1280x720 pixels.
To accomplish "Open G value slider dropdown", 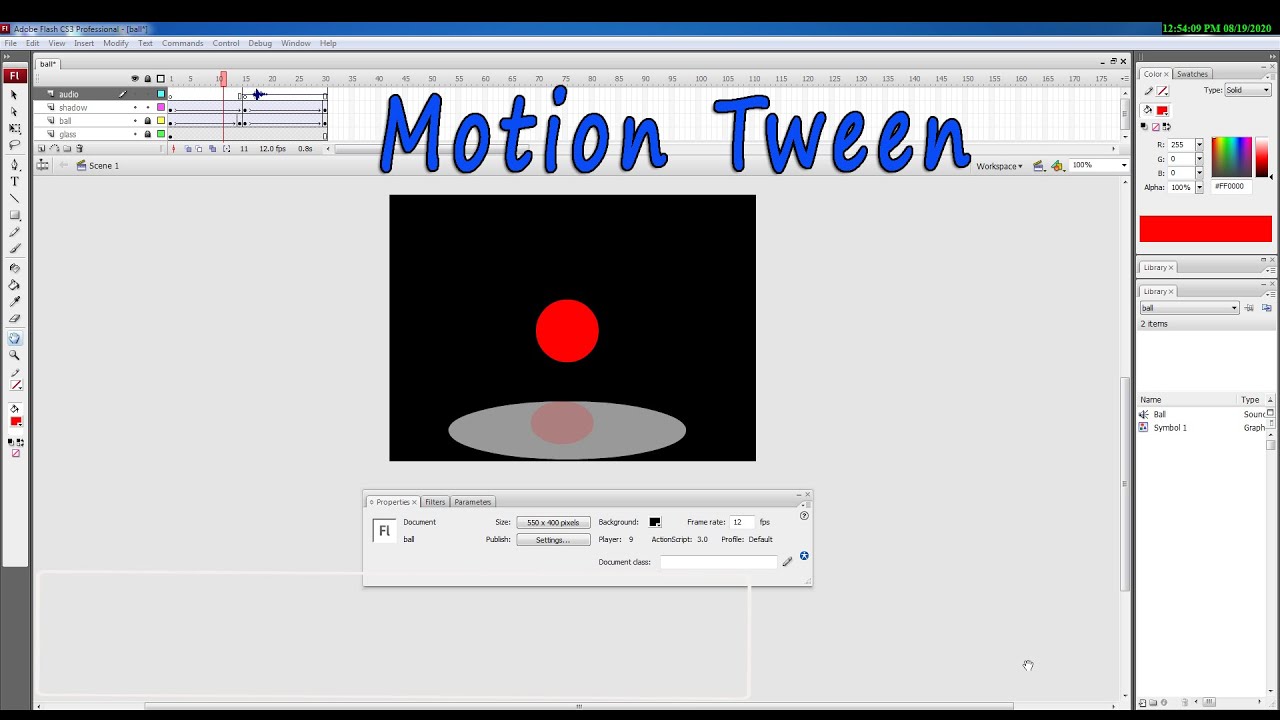I will click(1199, 159).
